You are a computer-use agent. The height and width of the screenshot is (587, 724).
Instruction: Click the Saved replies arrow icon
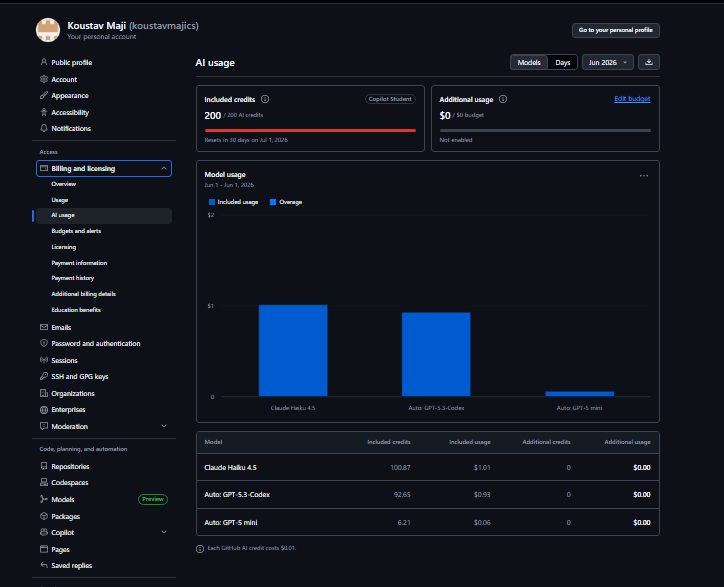[x=44, y=565]
